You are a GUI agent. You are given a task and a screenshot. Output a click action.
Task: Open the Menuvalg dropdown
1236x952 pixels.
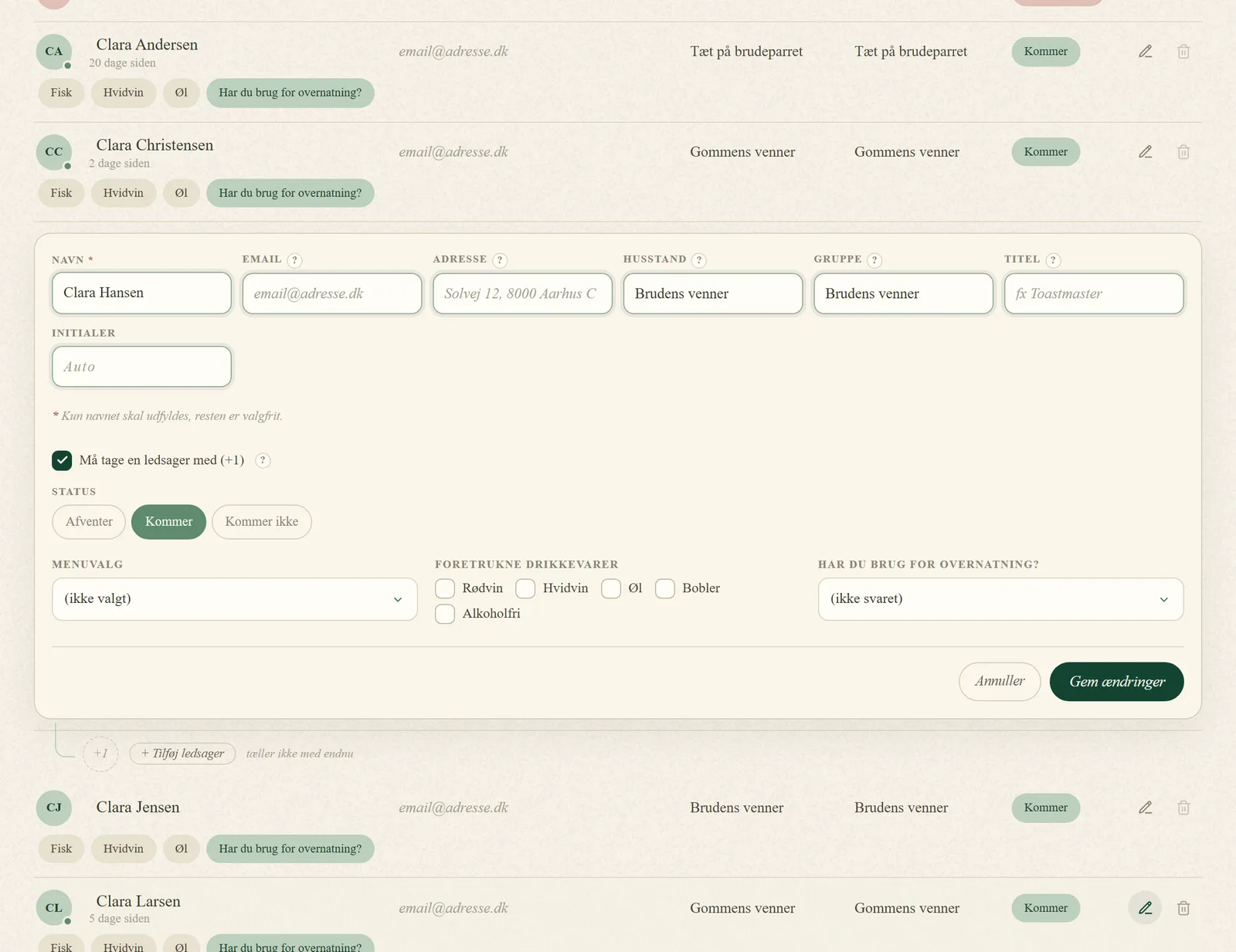(x=235, y=599)
